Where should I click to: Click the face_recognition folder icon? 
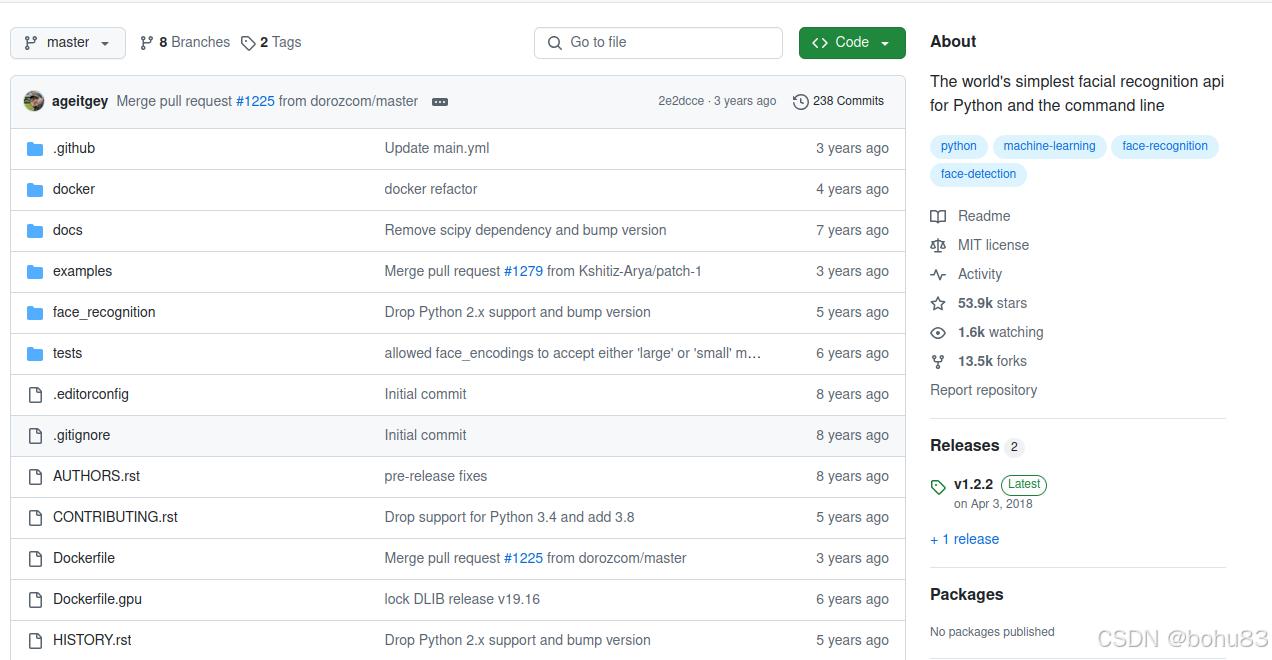coord(35,312)
